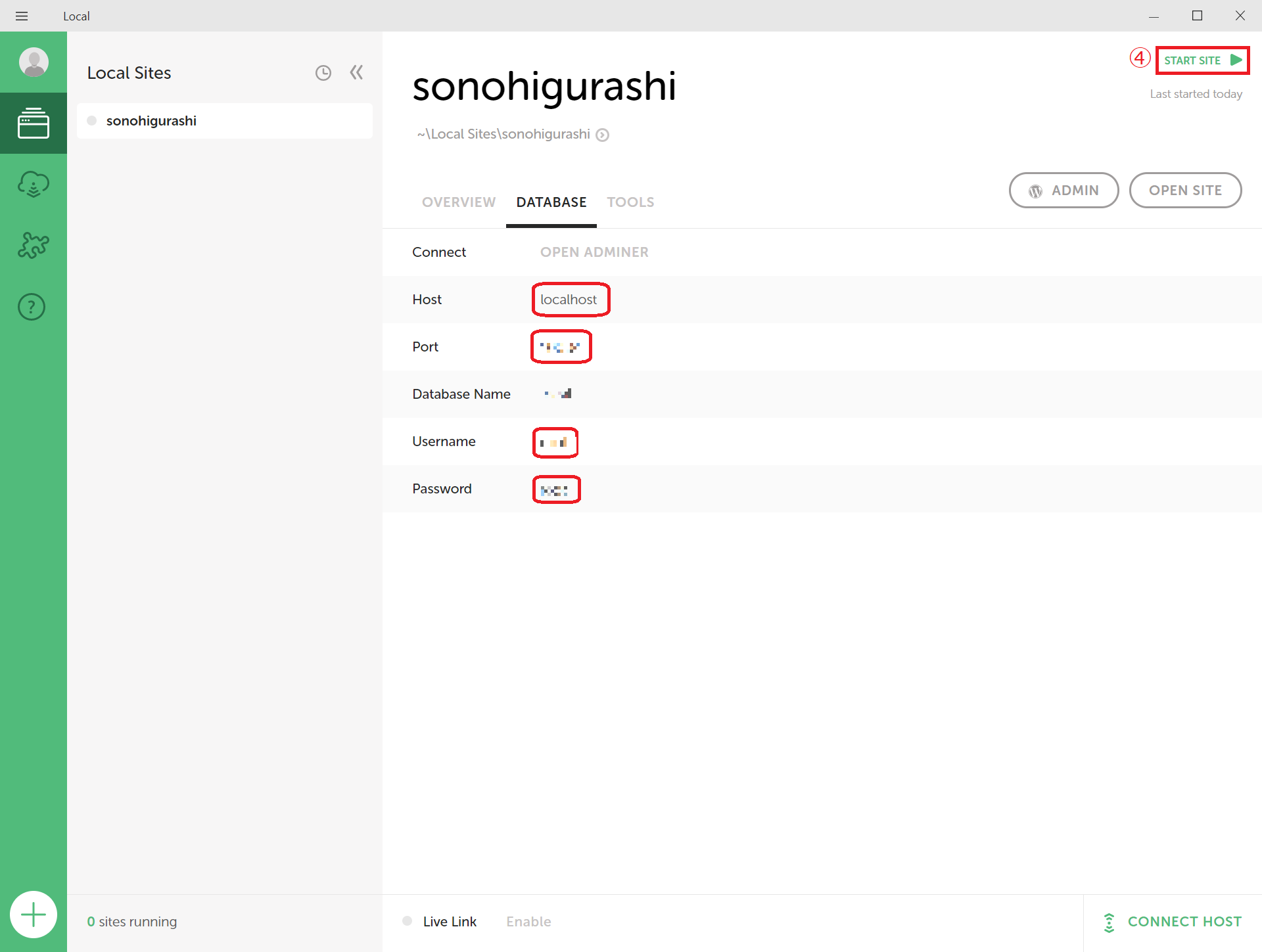Minimize the Local window

click(1154, 16)
